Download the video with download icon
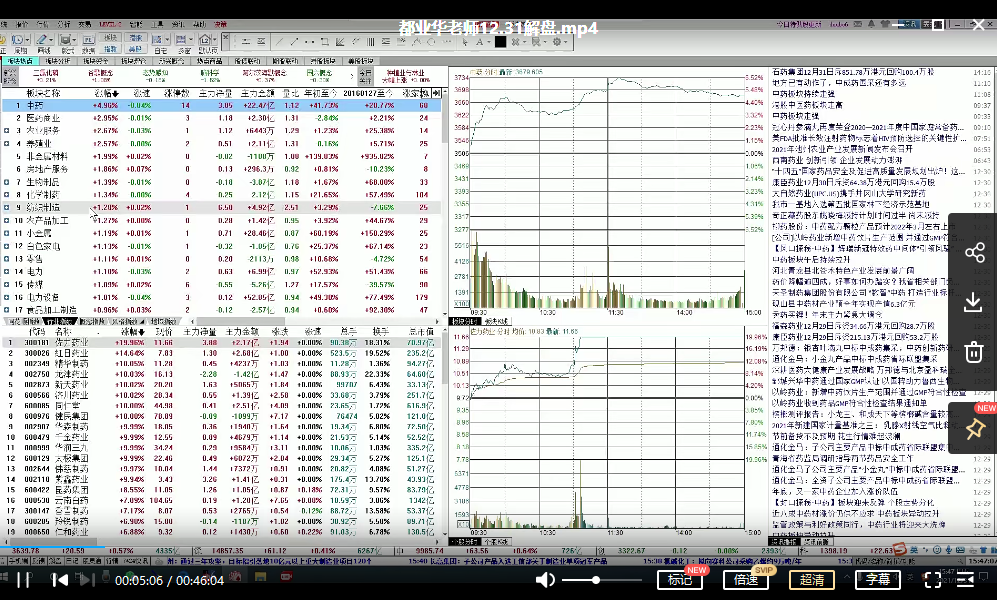The width and height of the screenshot is (997, 600). coord(974,302)
